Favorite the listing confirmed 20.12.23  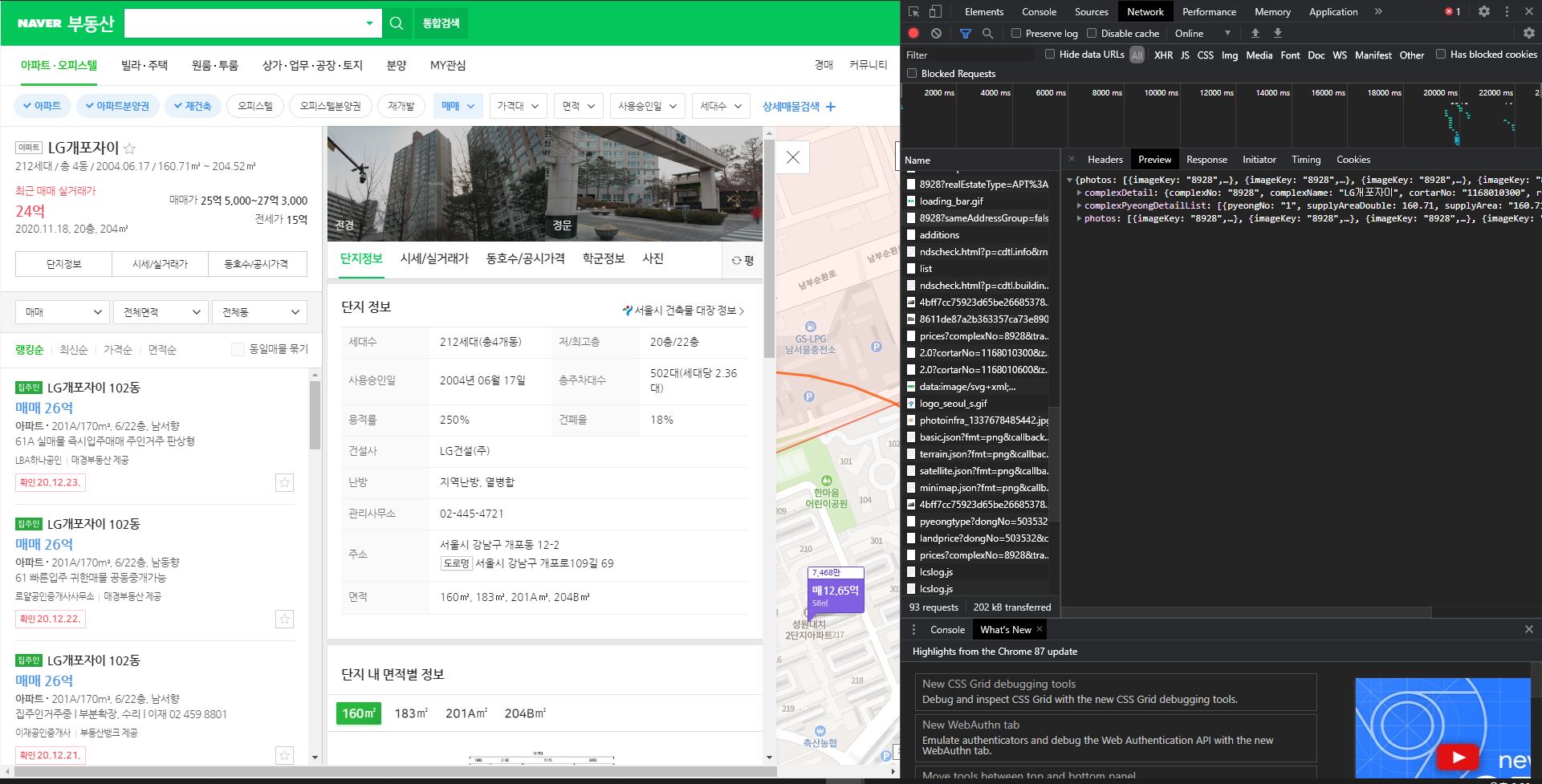[284, 482]
